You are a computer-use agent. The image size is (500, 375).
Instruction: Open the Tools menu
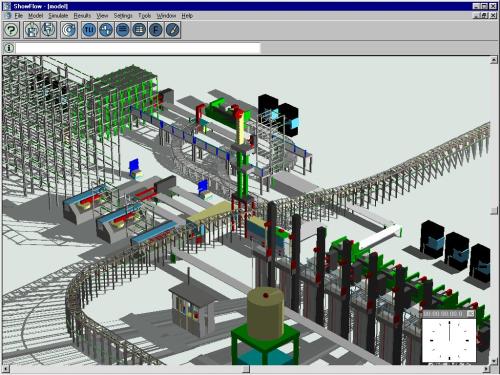click(145, 16)
